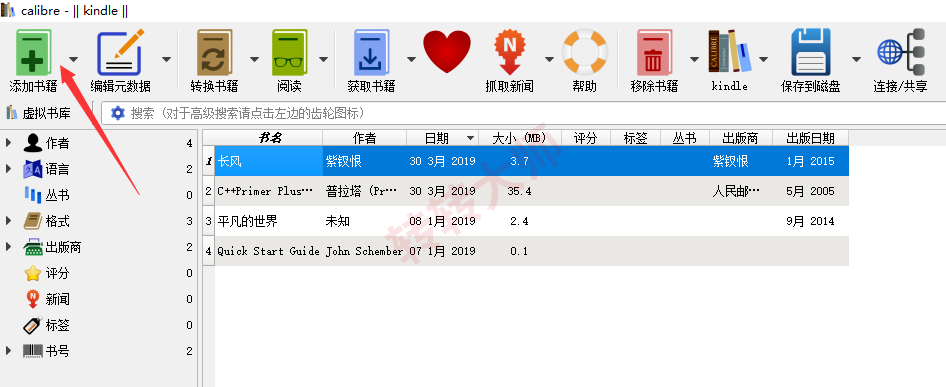The height and width of the screenshot is (387, 946).
Task: Open the dropdown arrow beside Add books
Action: pyautogui.click(x=74, y=59)
